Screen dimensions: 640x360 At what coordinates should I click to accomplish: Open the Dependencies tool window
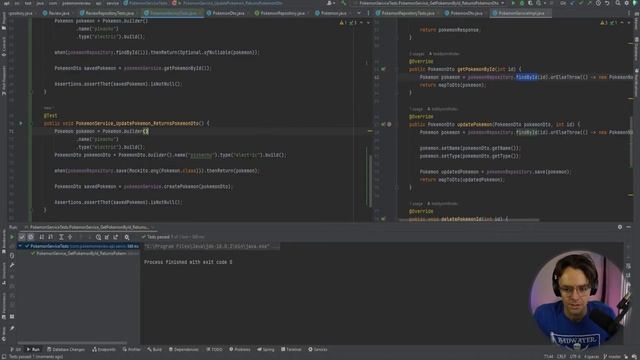point(184,349)
